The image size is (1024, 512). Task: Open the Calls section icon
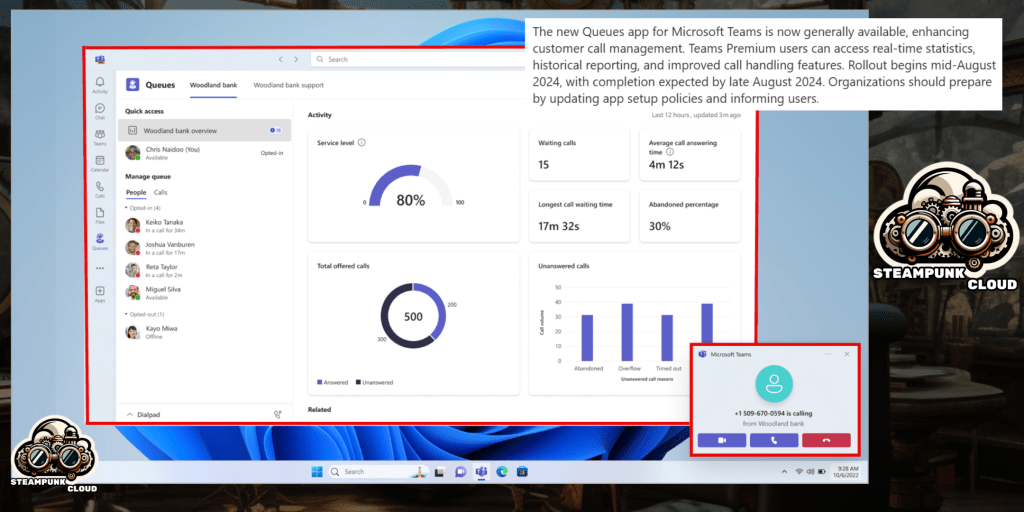coord(100,188)
